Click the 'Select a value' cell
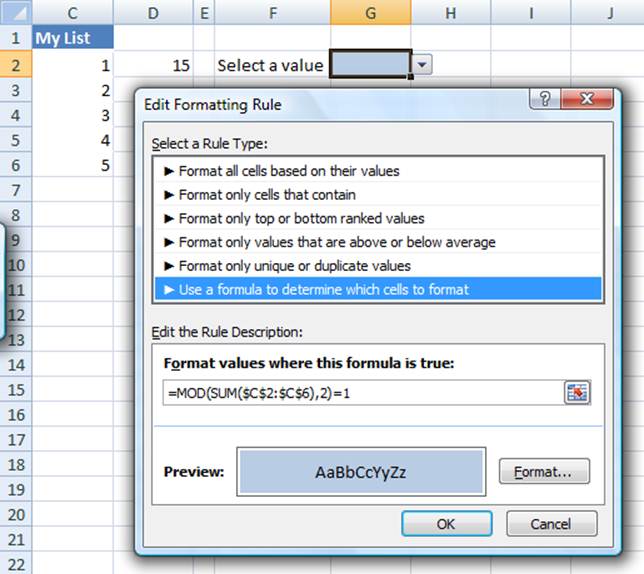This screenshot has height=574, width=644. point(270,65)
